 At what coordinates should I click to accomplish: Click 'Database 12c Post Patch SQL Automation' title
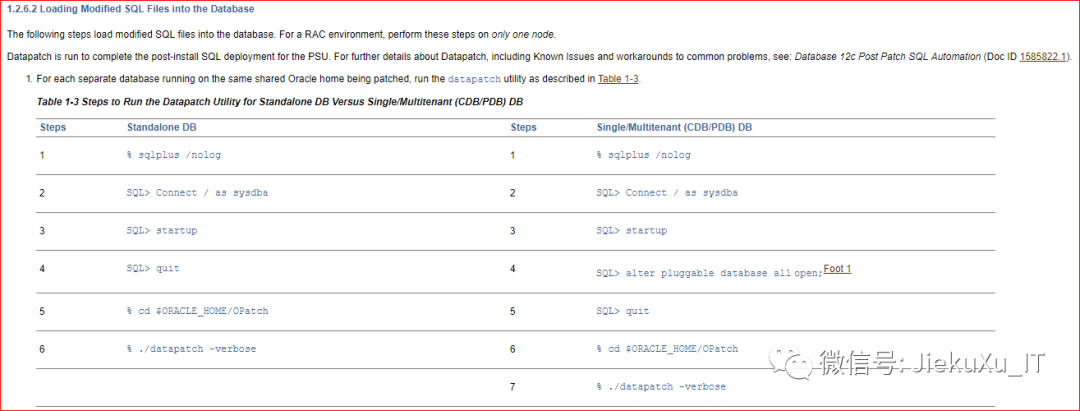point(888,56)
